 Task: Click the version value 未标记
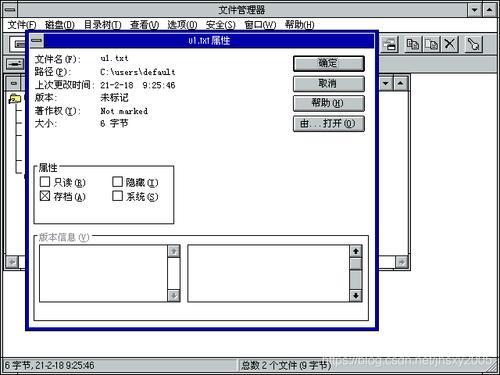coord(114,98)
